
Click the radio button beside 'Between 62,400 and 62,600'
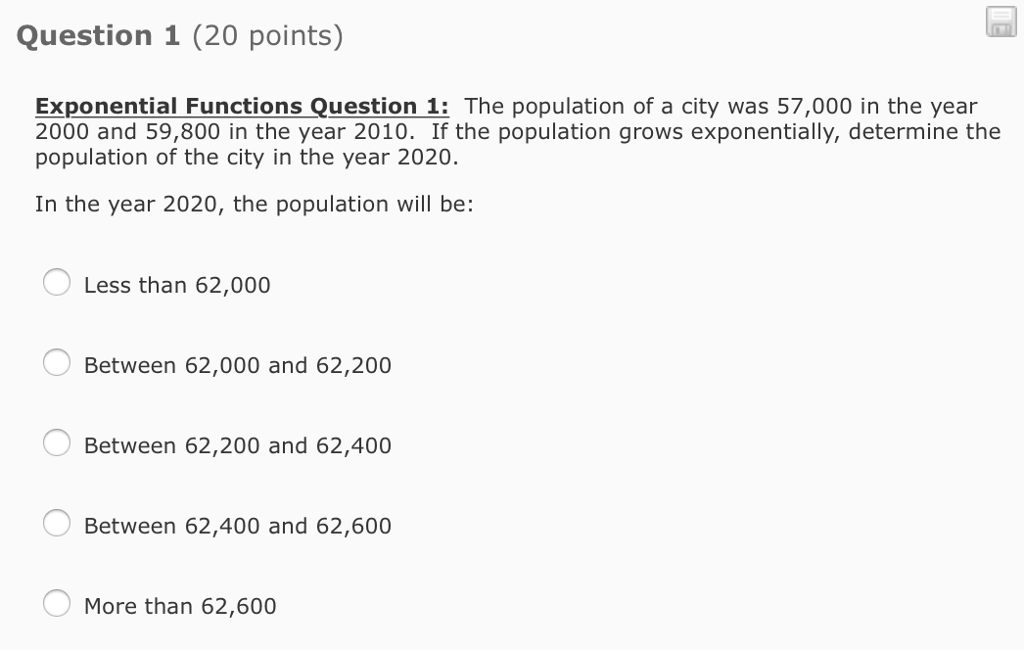coord(57,522)
